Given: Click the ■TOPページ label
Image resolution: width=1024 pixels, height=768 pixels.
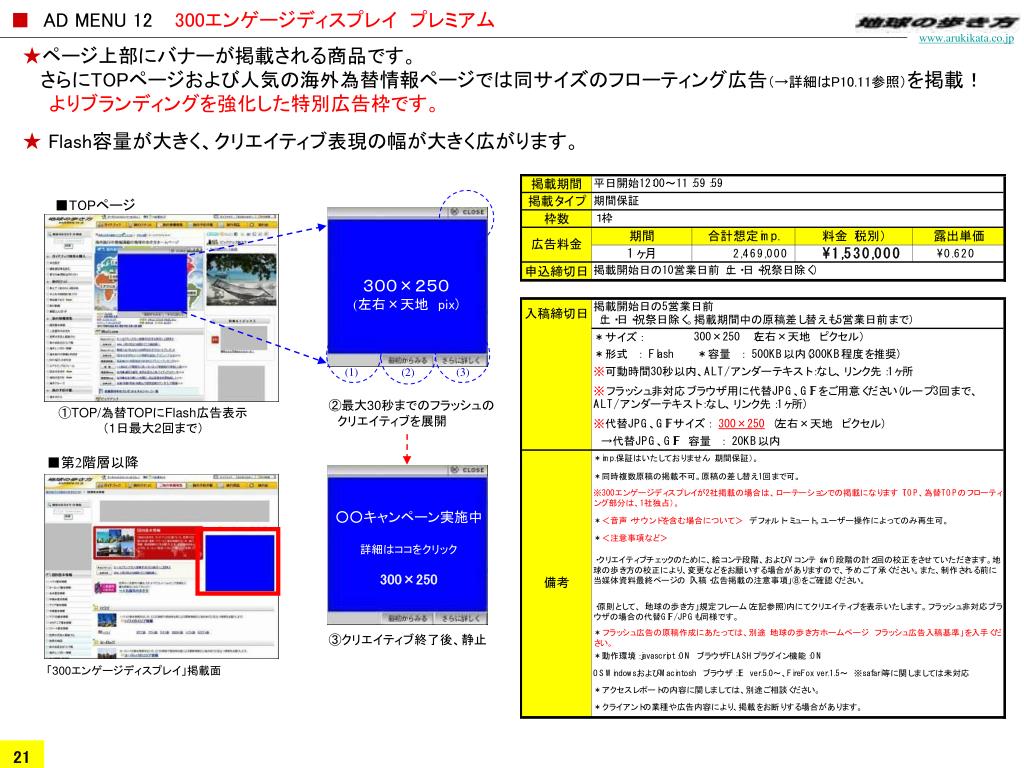Looking at the screenshot, I should tap(95, 205).
